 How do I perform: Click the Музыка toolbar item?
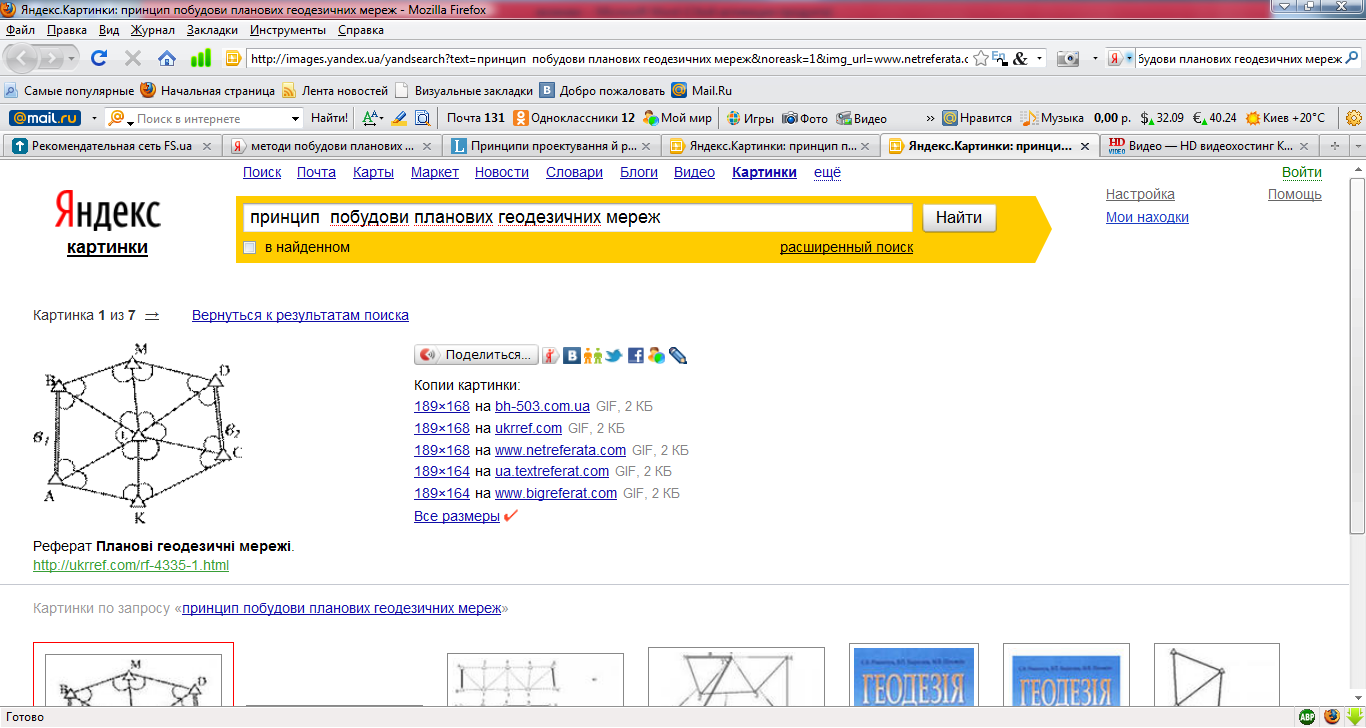1052,118
